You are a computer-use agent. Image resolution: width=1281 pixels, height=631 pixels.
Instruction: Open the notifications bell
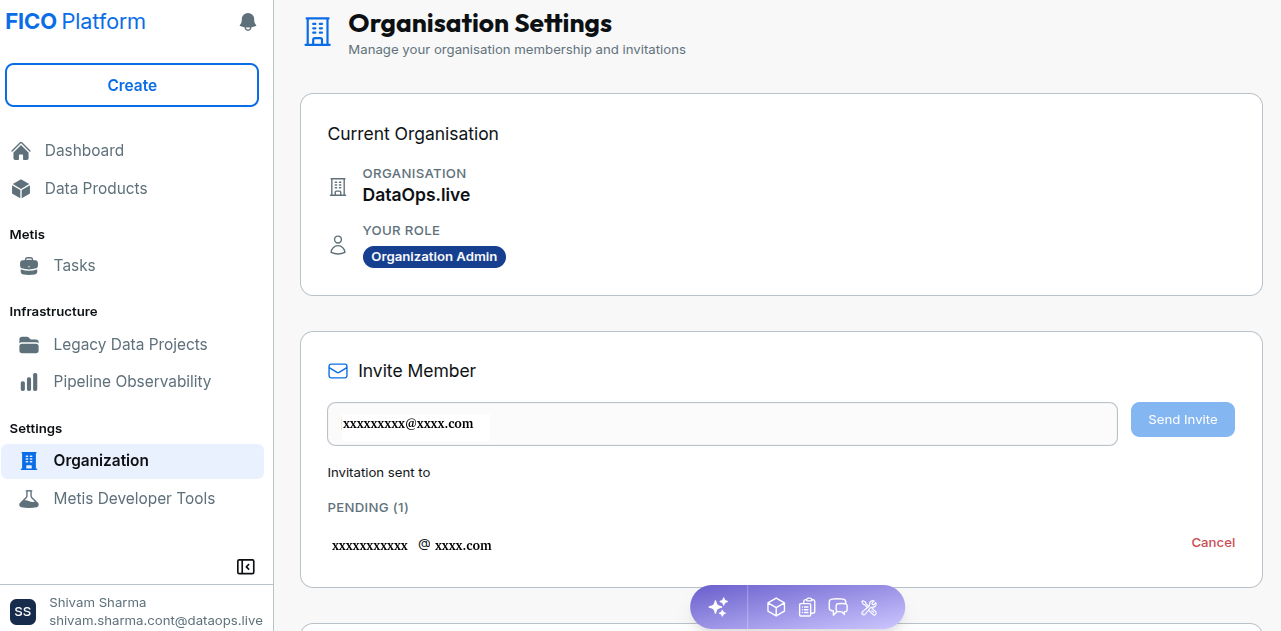tap(248, 22)
